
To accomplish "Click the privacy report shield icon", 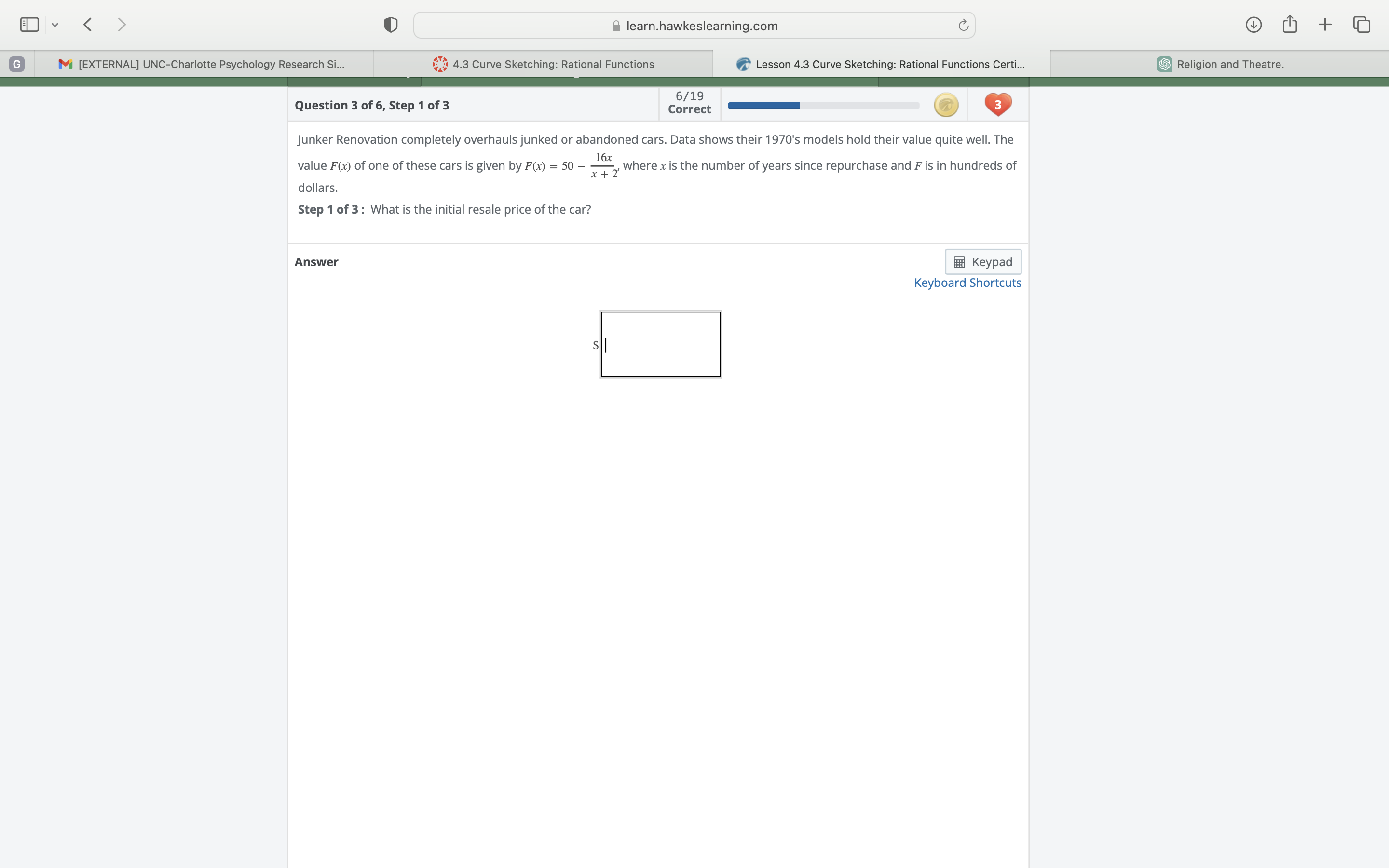I will tap(389, 25).
